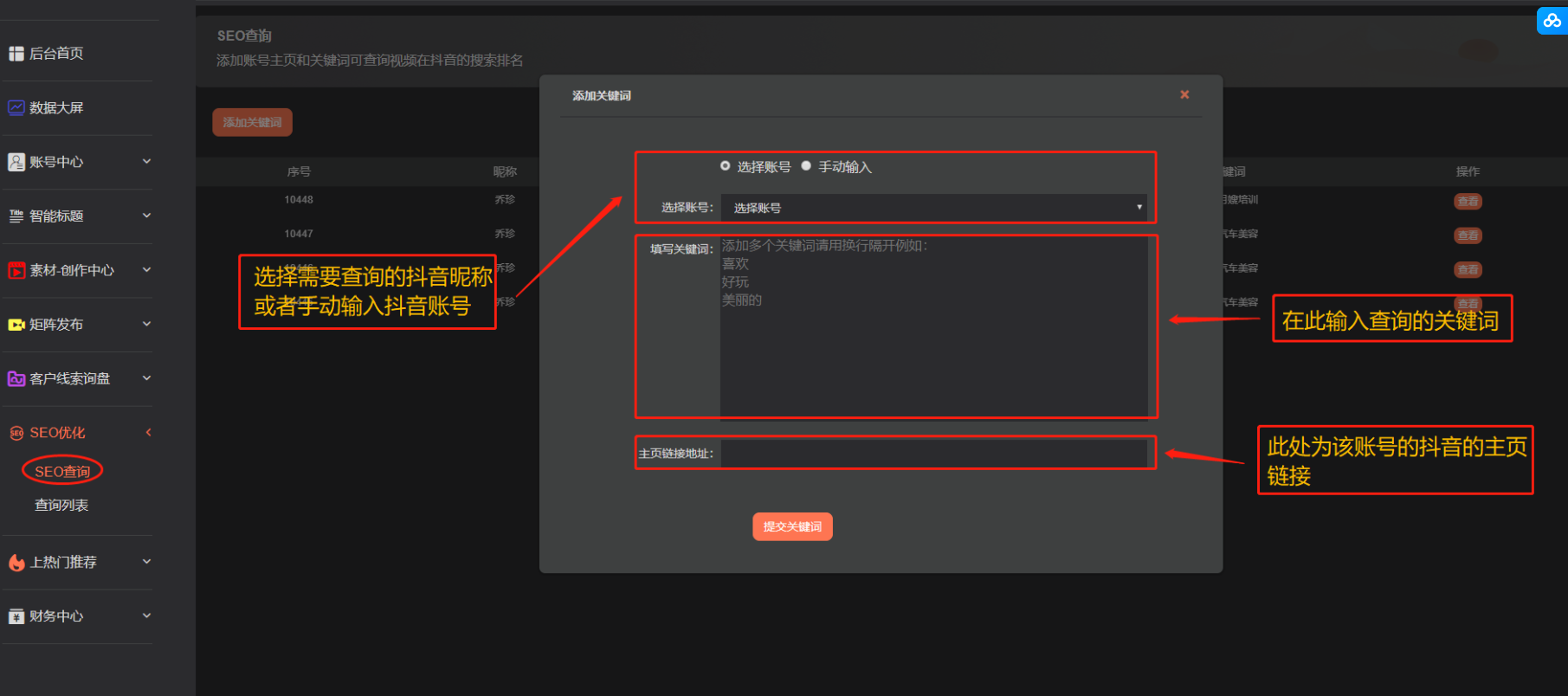
Task: Open the 矩阵发布 menu label
Action: click(x=56, y=325)
